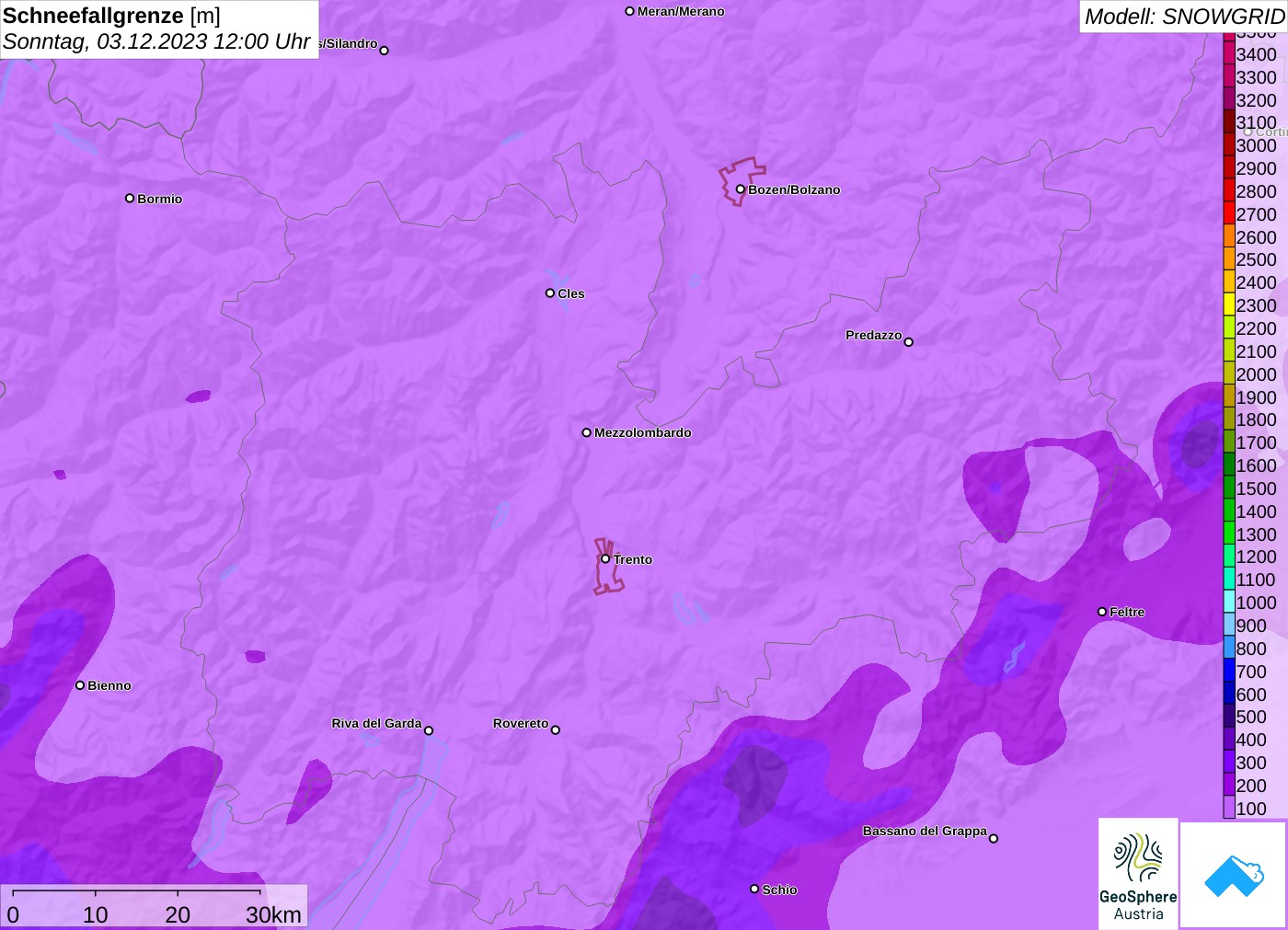
Task: Click the legend value '1200'
Action: click(1256, 557)
